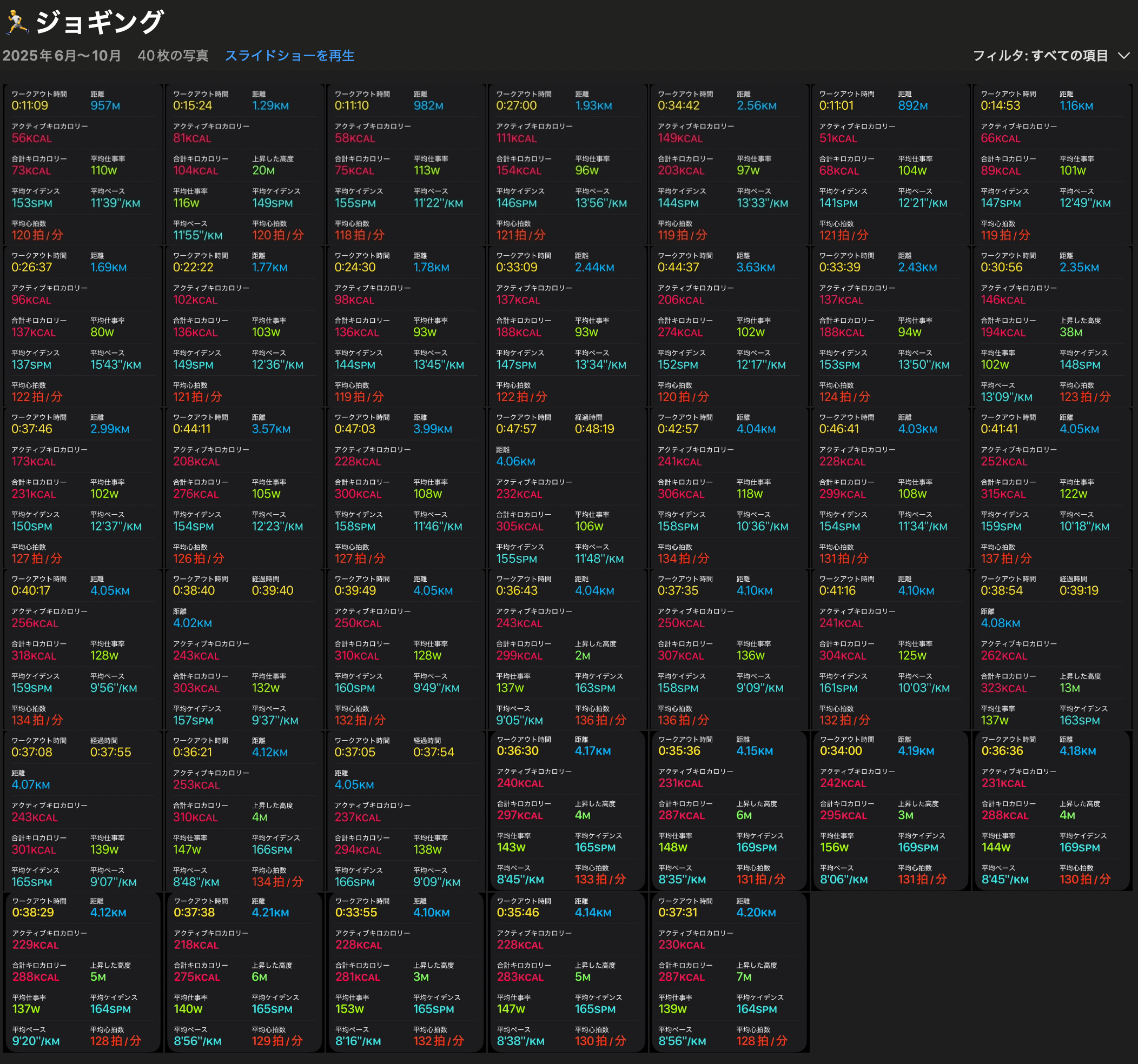Image resolution: width=1138 pixels, height=1064 pixels.
Task: Open the 0:11:09 workout thumbnail
Action: click(83, 165)
